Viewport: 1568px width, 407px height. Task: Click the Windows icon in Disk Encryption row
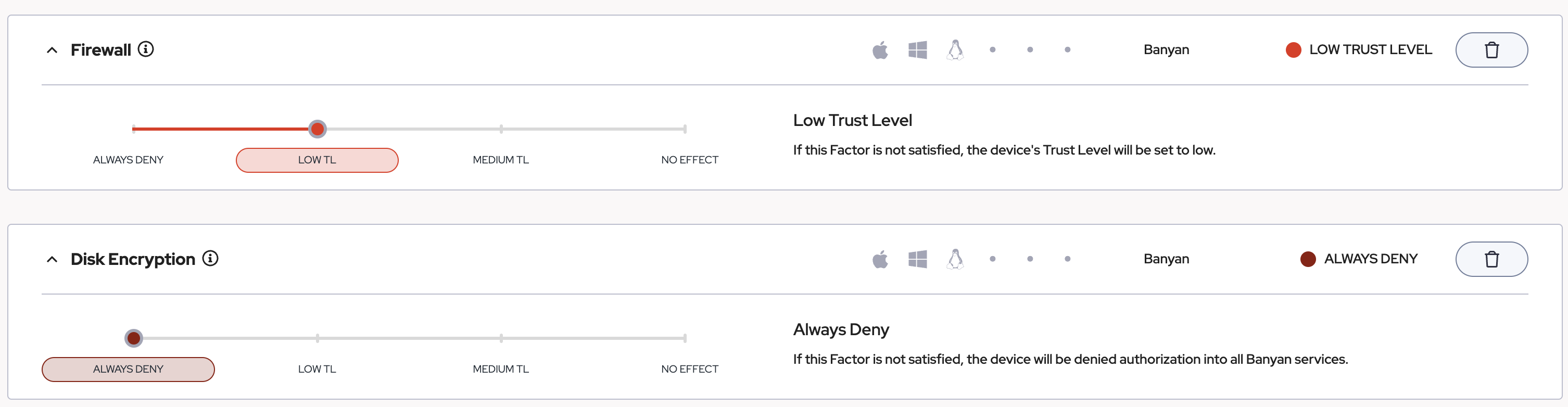(917, 259)
